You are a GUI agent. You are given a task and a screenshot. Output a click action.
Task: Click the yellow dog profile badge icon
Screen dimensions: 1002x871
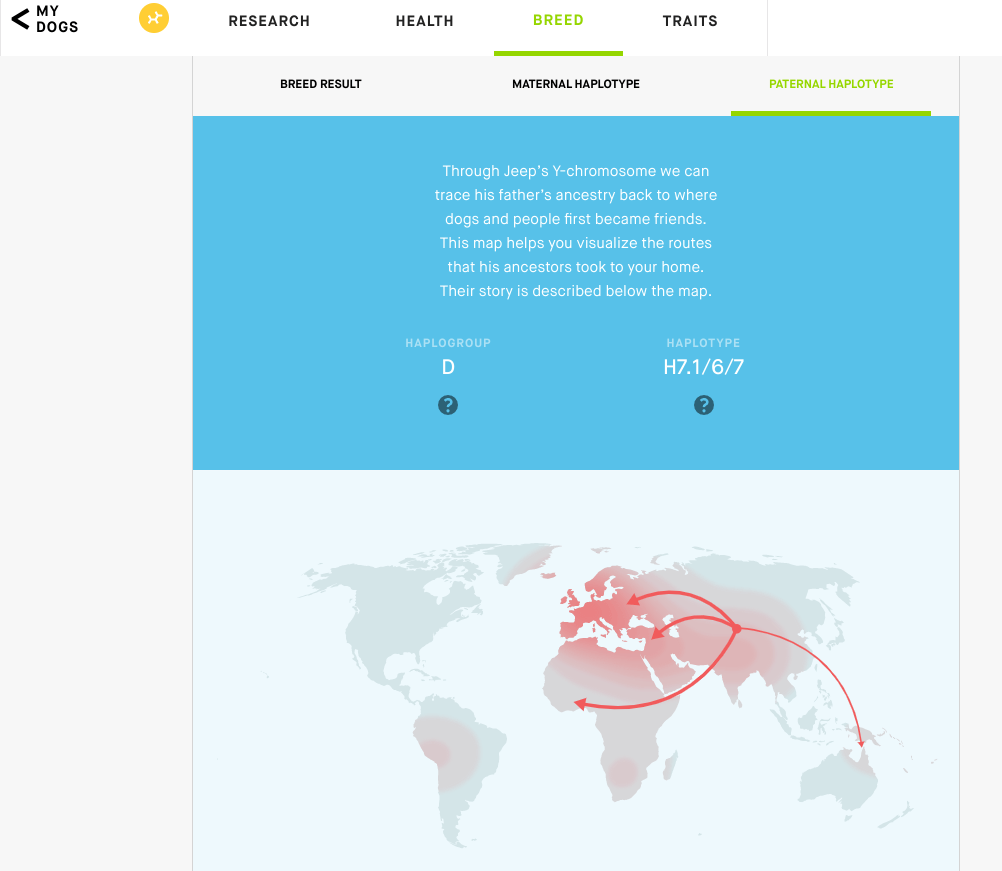pos(154,18)
